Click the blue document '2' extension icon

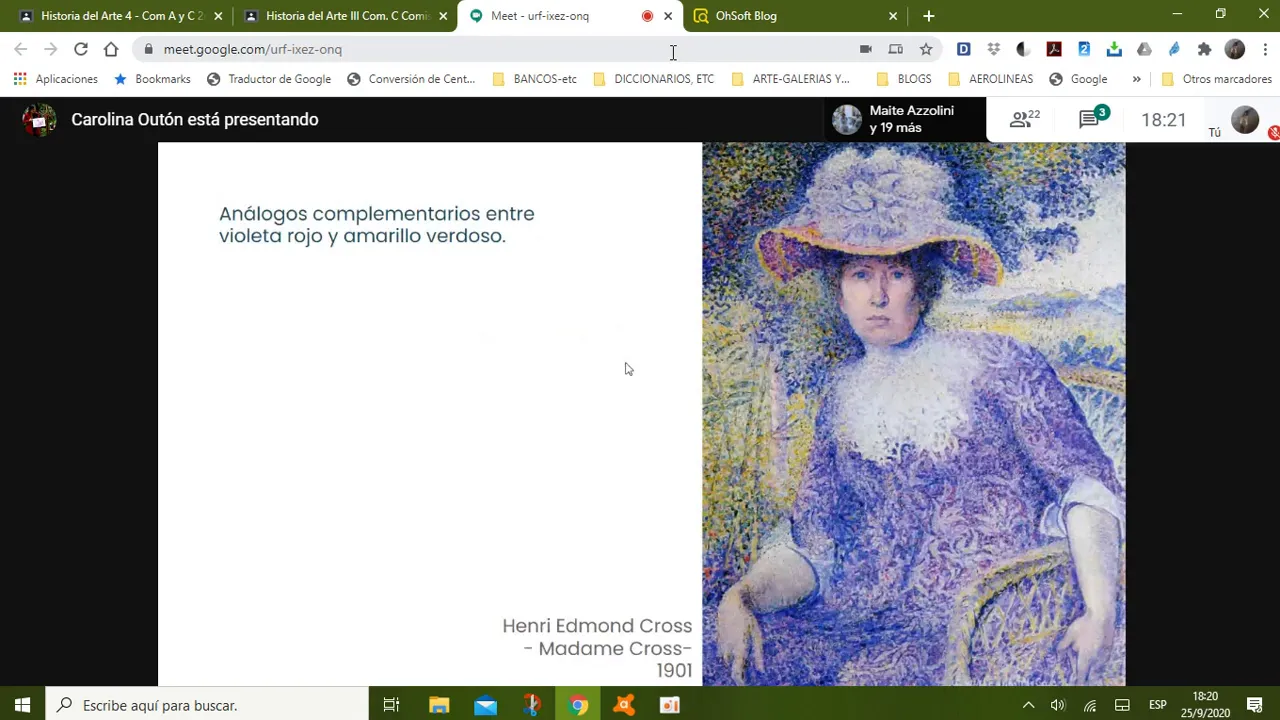(x=1084, y=49)
